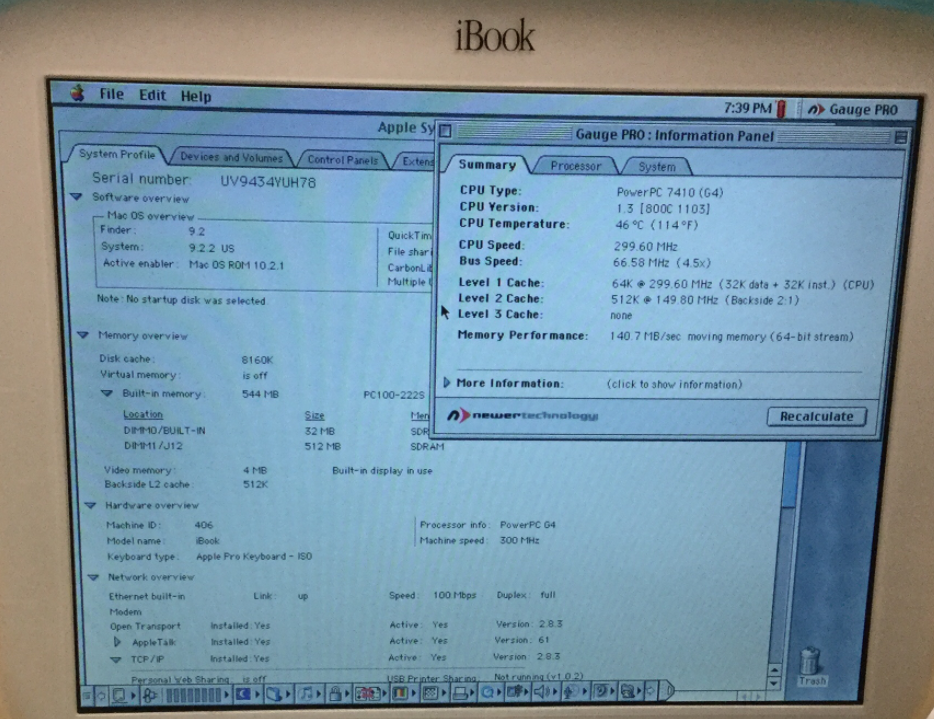The image size is (934, 719).
Task: Click the 9.2.2 US system version
Action: [x=211, y=248]
